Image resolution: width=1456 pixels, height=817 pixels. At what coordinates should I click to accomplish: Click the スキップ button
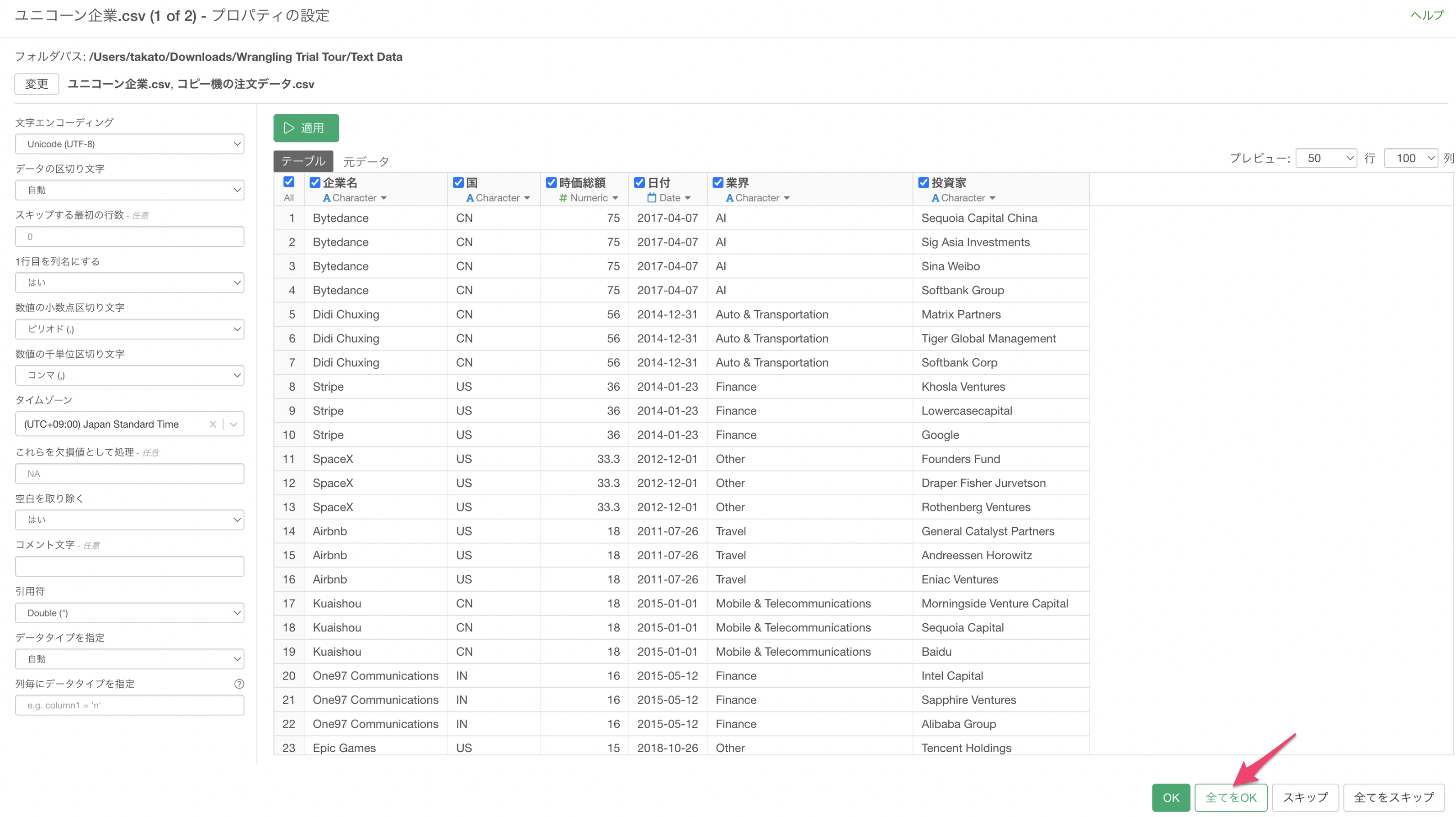[1305, 798]
